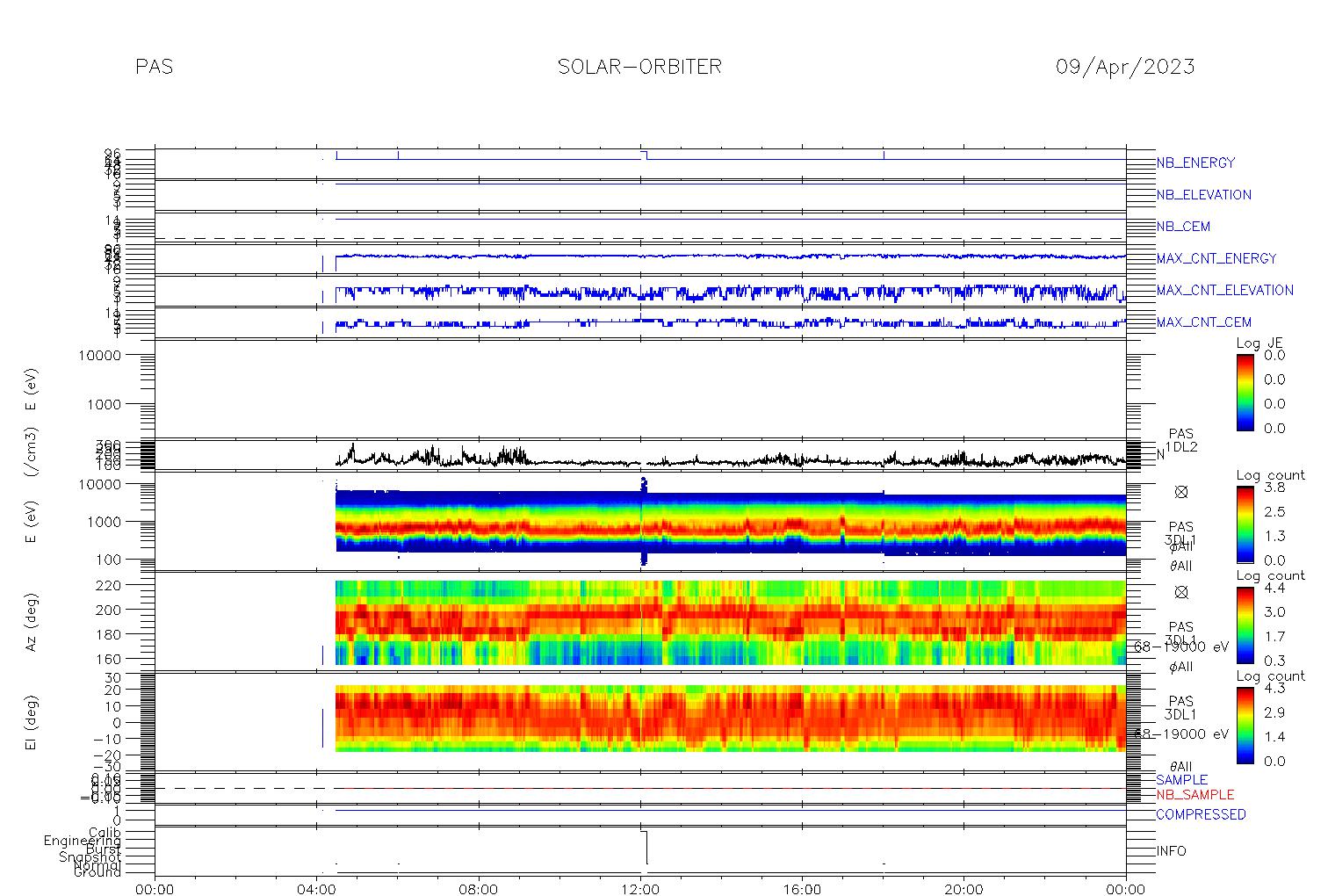Click the elevation spectrogram plot
1328x896 pixels.
coord(730,719)
